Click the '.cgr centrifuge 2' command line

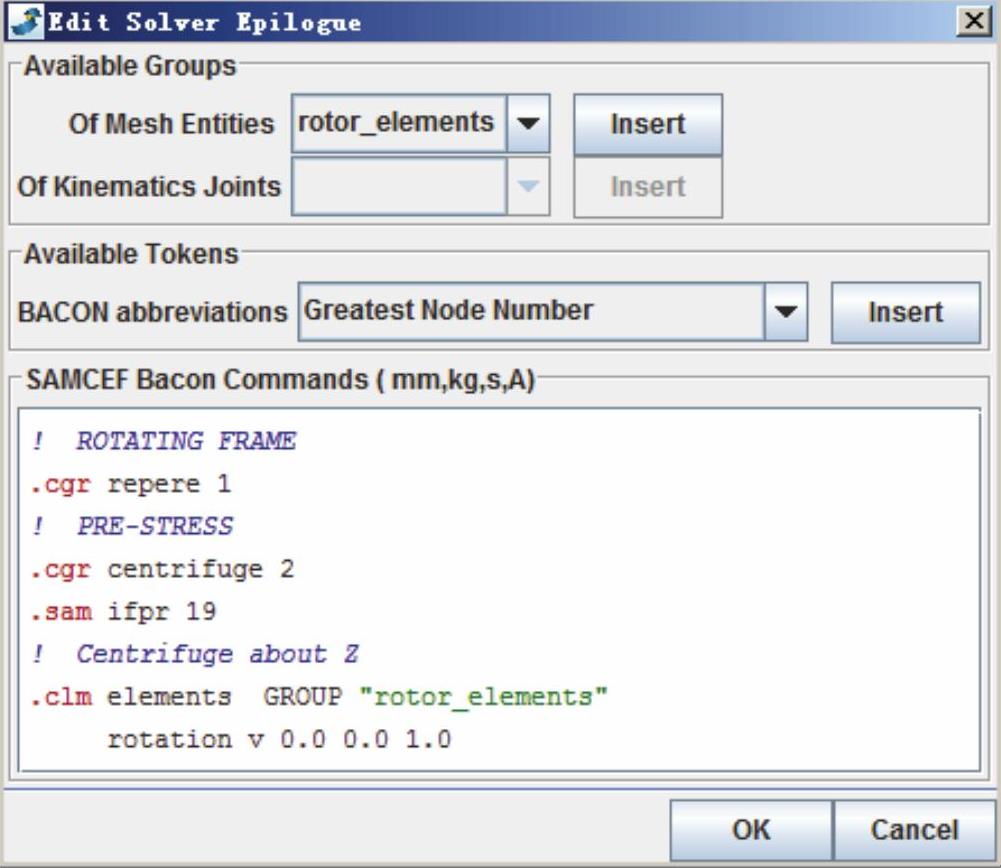[x=163, y=570]
